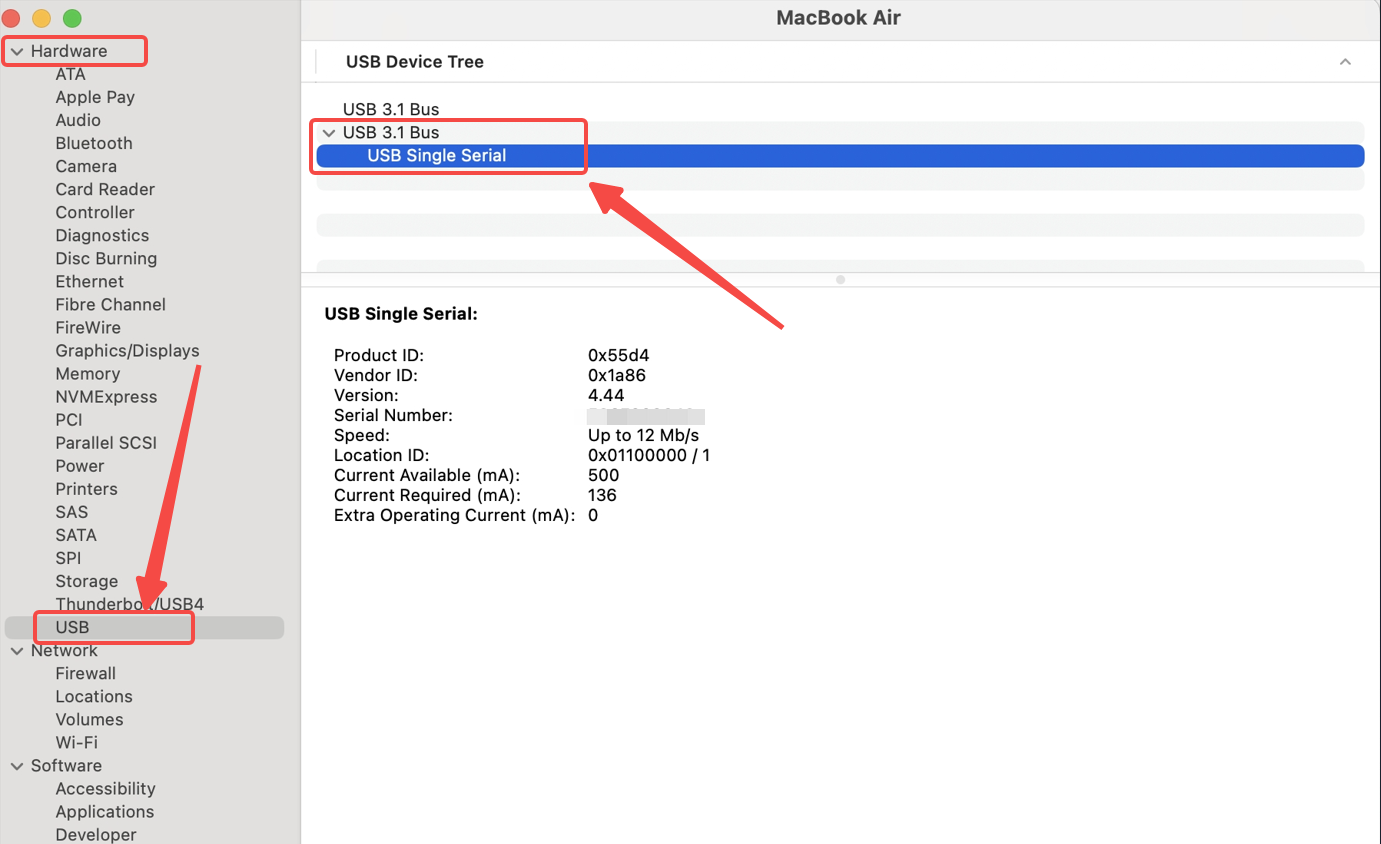Select Locations in the sidebar
Screen dimensions: 1381x844
[94, 696]
